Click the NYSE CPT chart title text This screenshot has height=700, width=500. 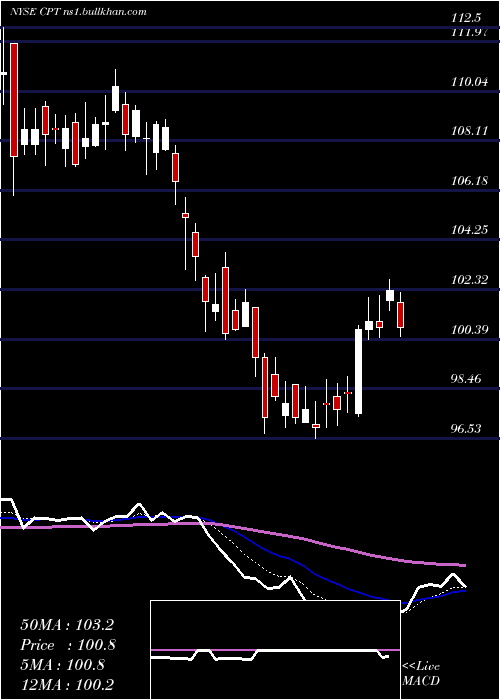pos(78,12)
